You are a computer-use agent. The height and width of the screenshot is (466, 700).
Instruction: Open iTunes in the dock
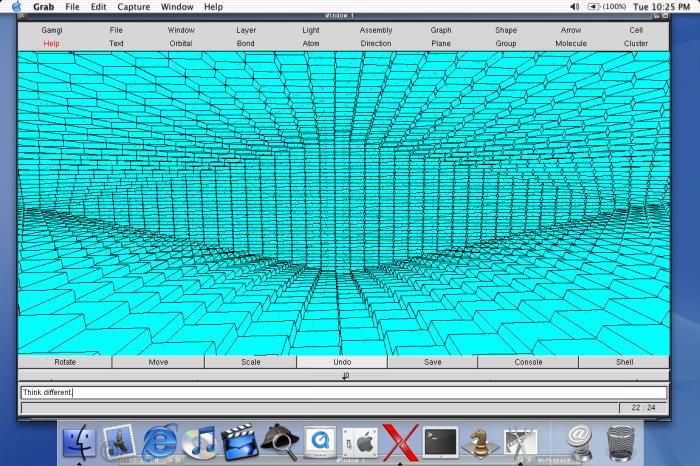[200, 441]
